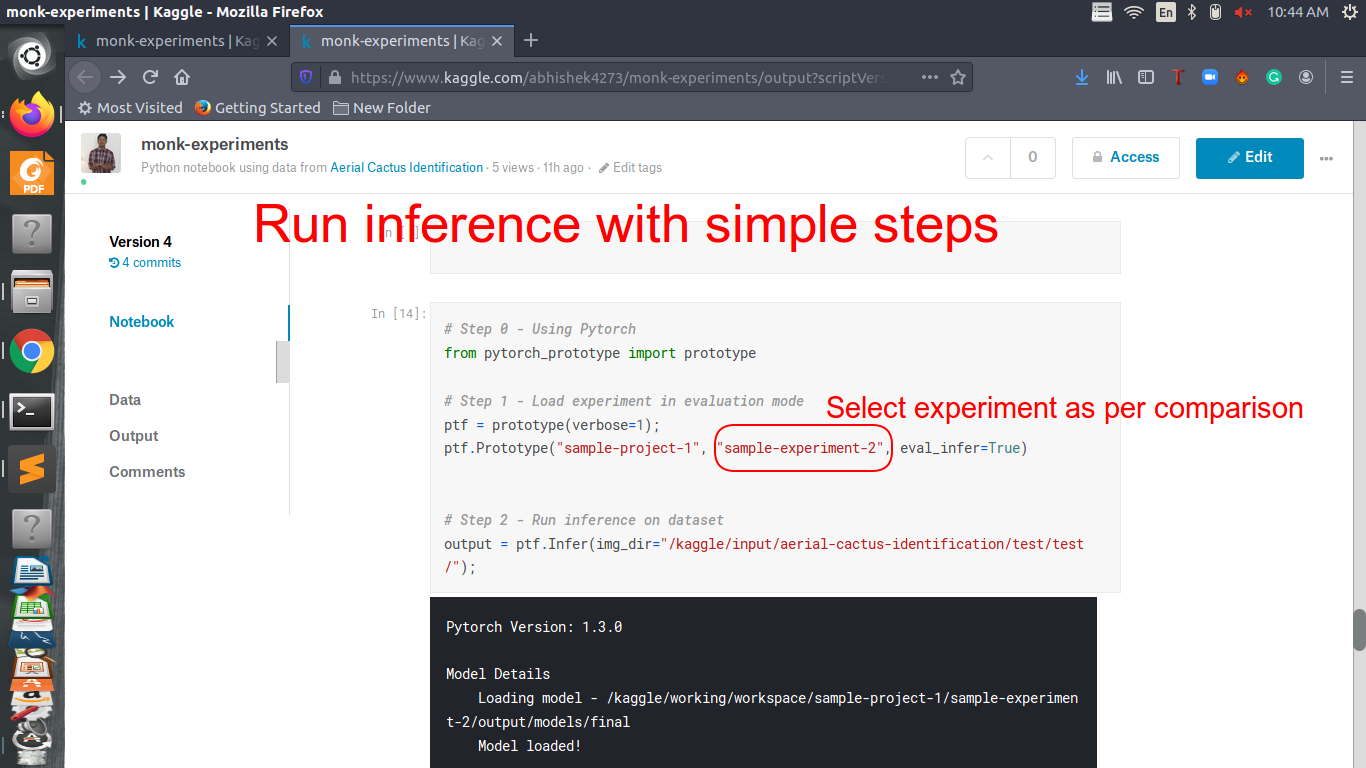Open page actions three-dot menu in URL bar
This screenshot has height=768, width=1366.
(x=929, y=77)
